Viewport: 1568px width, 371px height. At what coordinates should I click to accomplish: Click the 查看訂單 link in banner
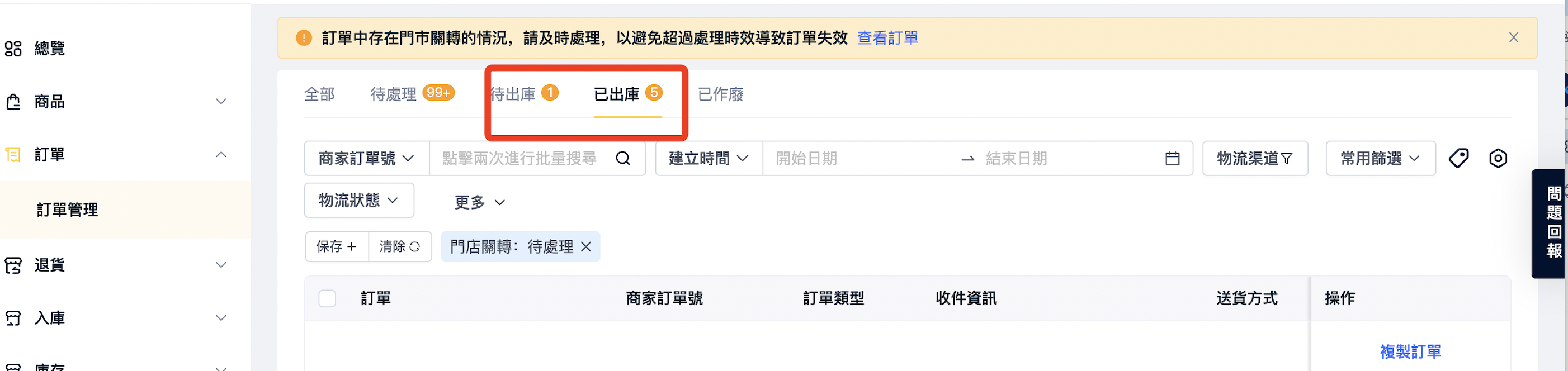[x=887, y=39]
